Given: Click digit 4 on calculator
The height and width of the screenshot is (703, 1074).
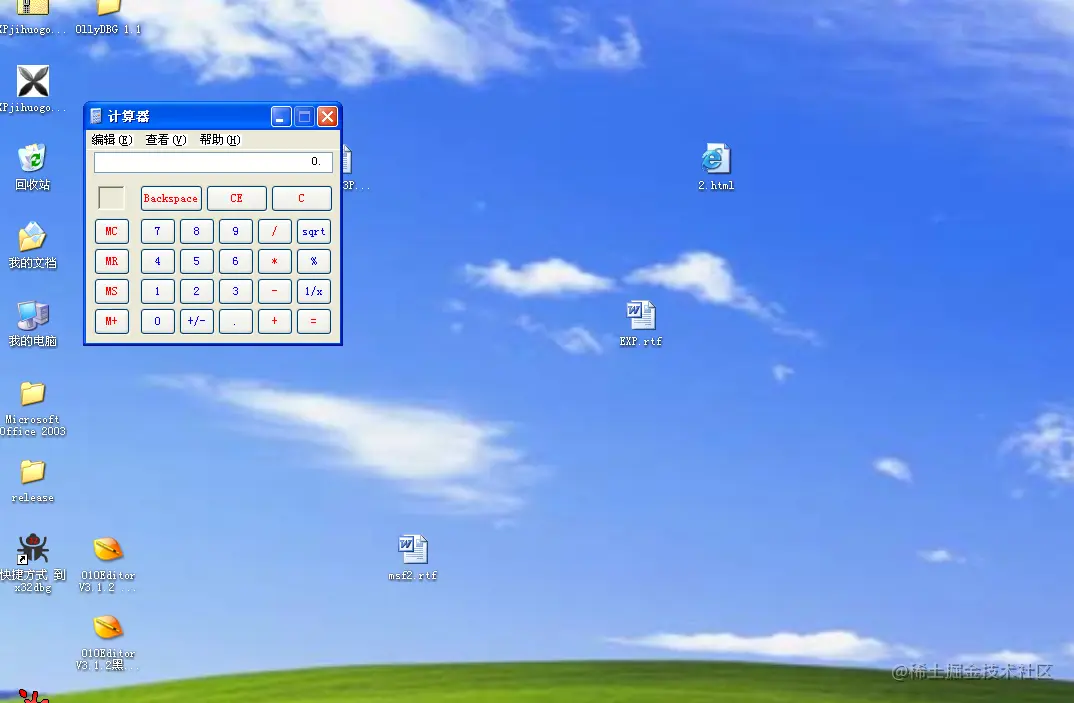Looking at the screenshot, I should click(158, 262).
